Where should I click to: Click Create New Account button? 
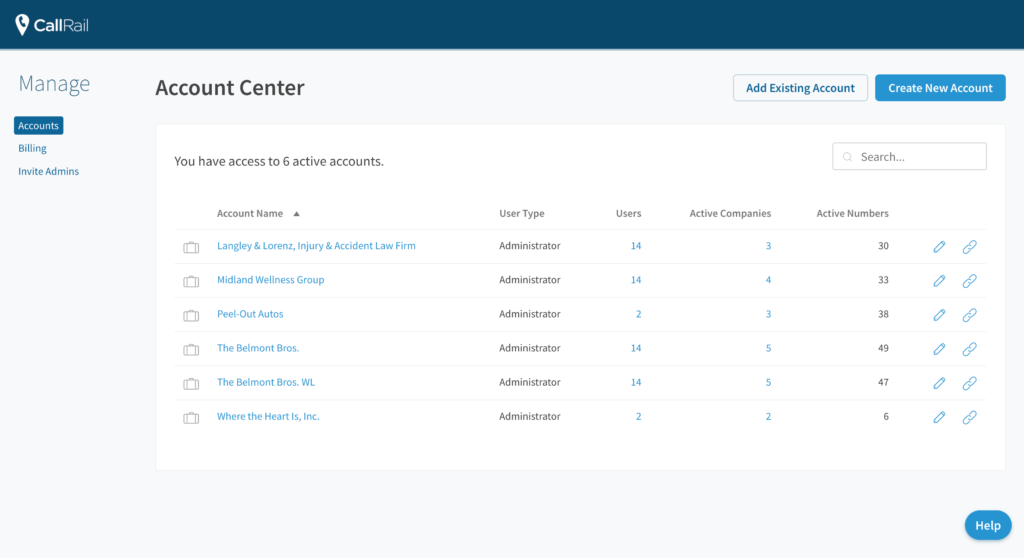(940, 88)
